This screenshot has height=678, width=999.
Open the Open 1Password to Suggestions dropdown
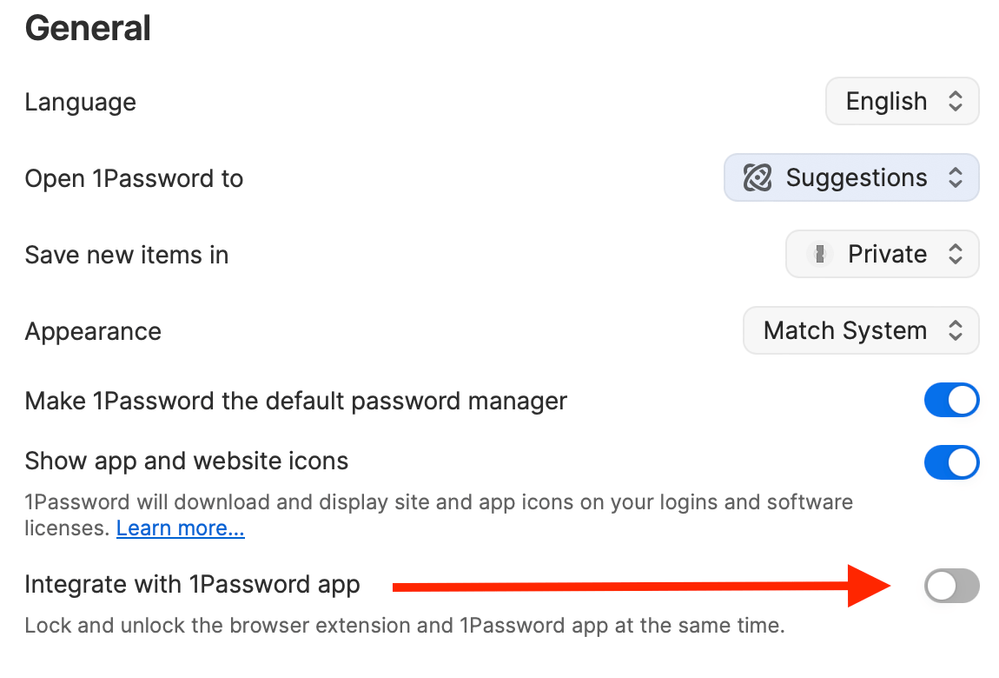point(851,178)
